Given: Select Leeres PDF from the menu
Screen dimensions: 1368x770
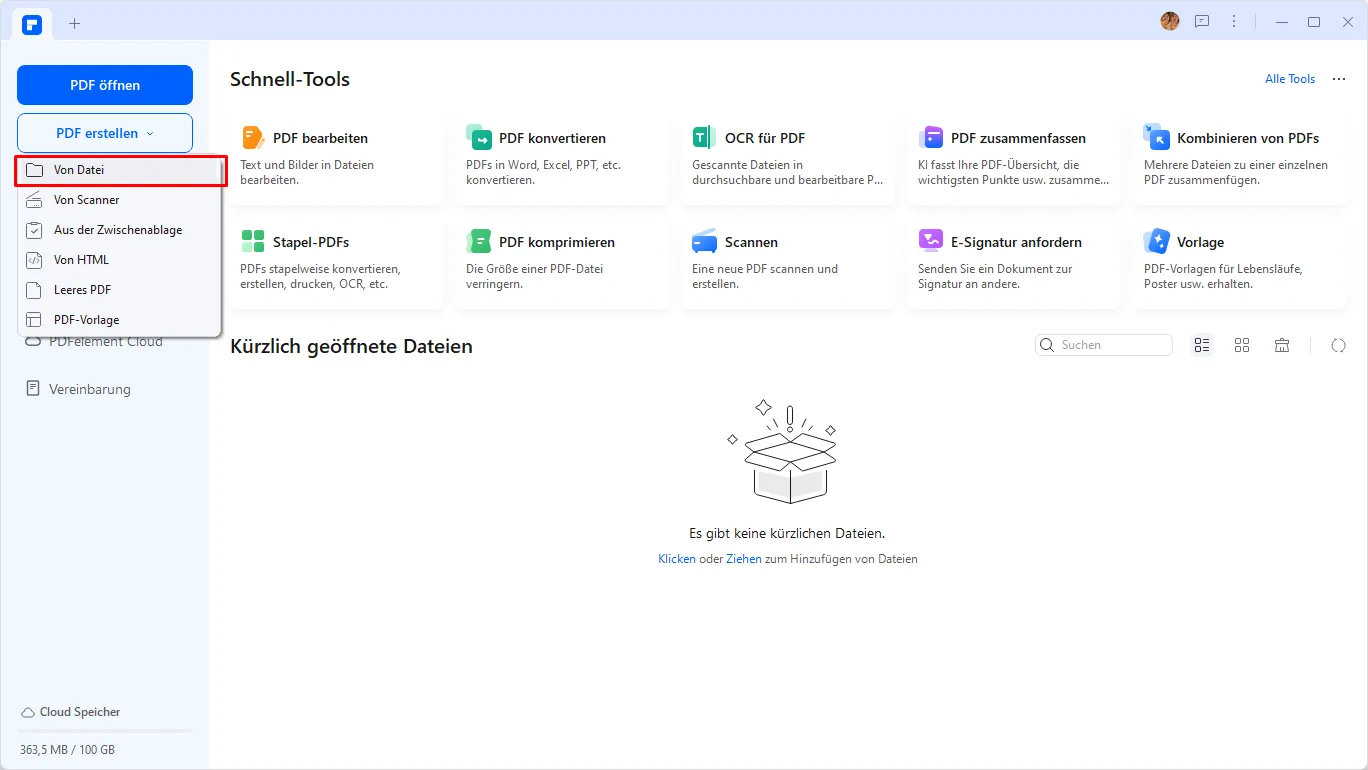Looking at the screenshot, I should [80, 289].
